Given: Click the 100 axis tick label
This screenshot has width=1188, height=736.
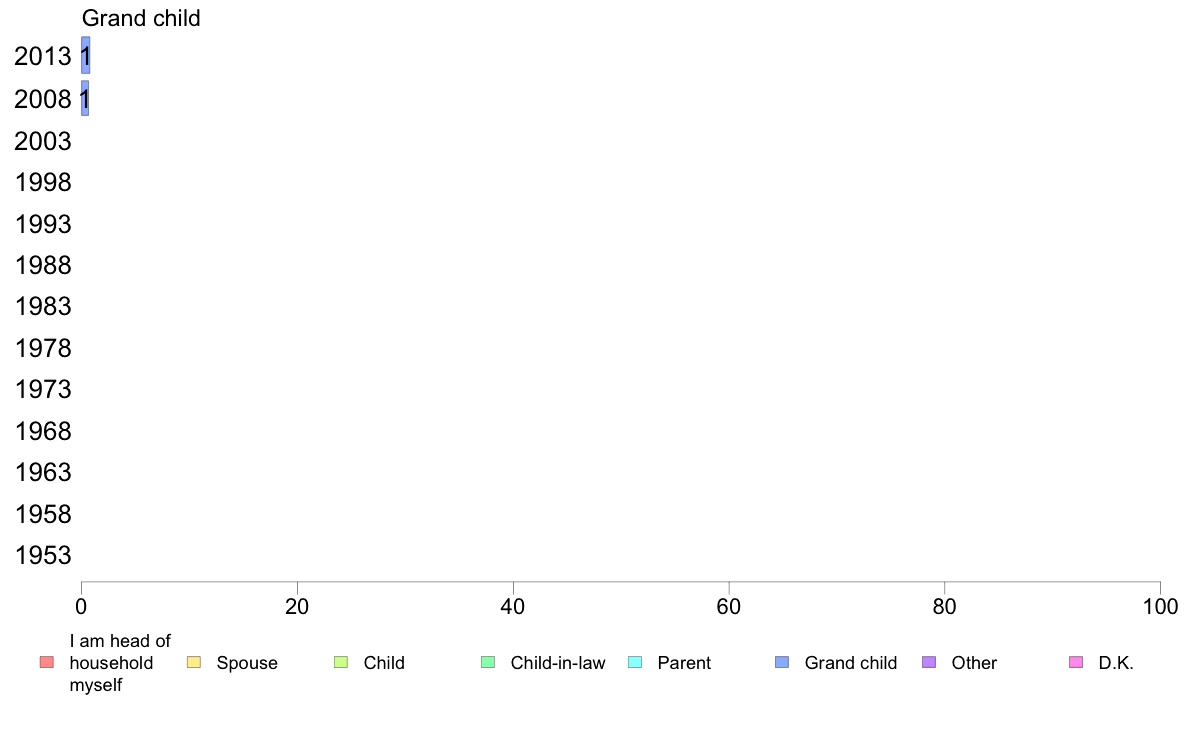Looking at the screenshot, I should click(x=1160, y=606).
